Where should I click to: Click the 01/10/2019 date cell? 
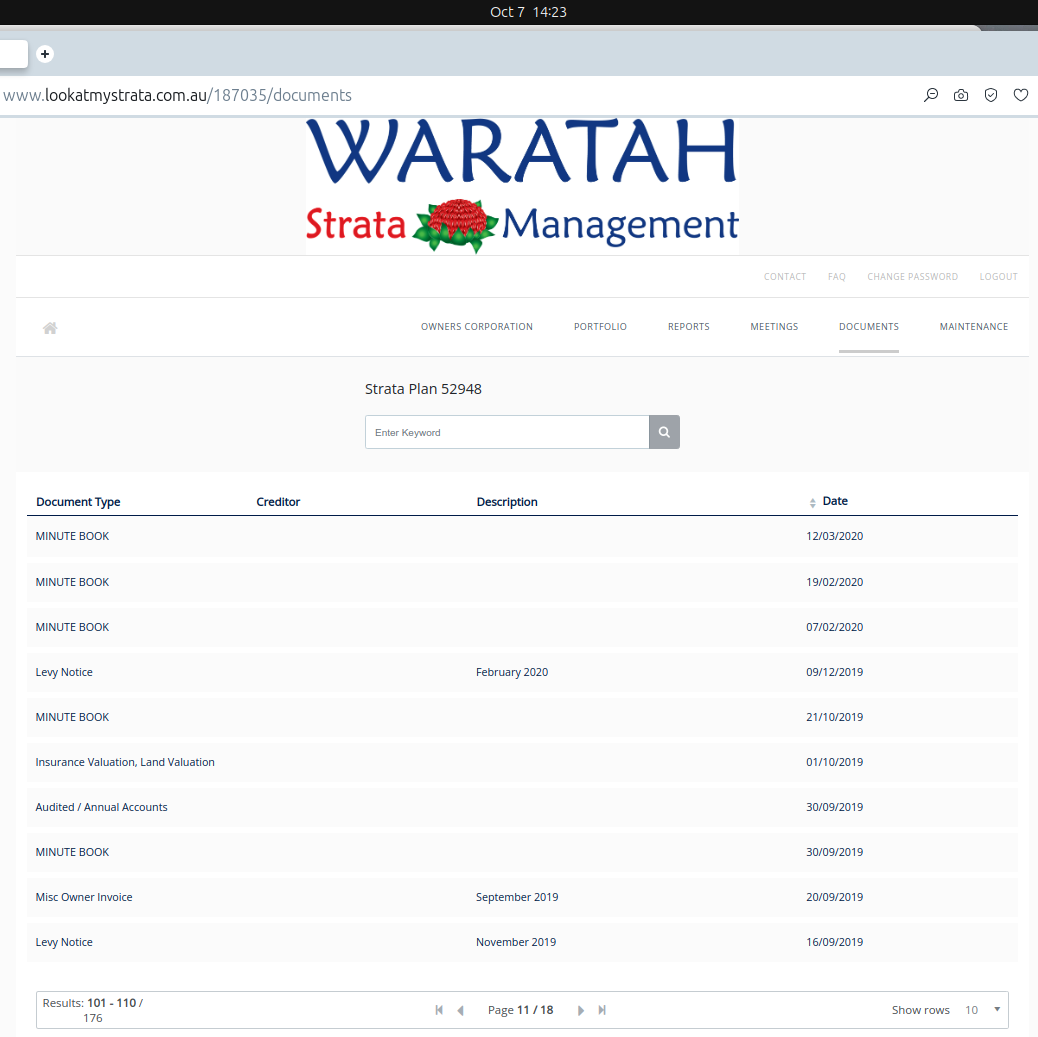point(834,762)
